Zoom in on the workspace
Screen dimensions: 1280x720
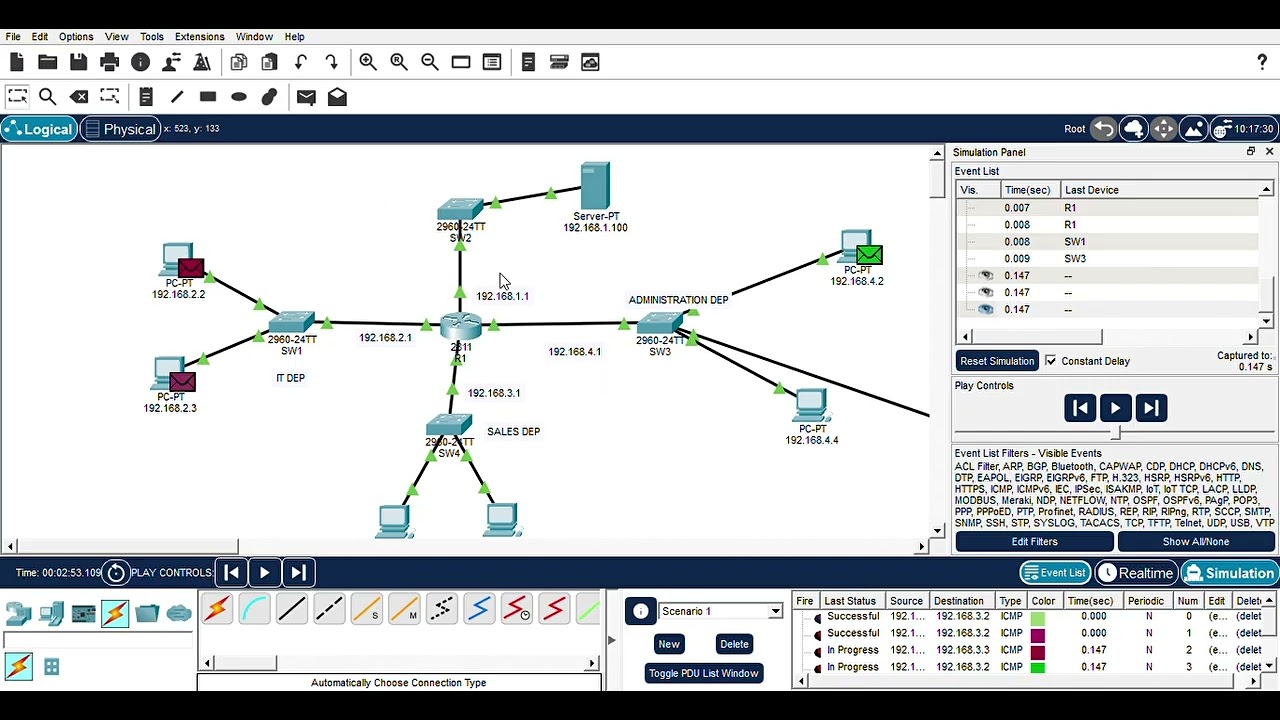tap(368, 62)
